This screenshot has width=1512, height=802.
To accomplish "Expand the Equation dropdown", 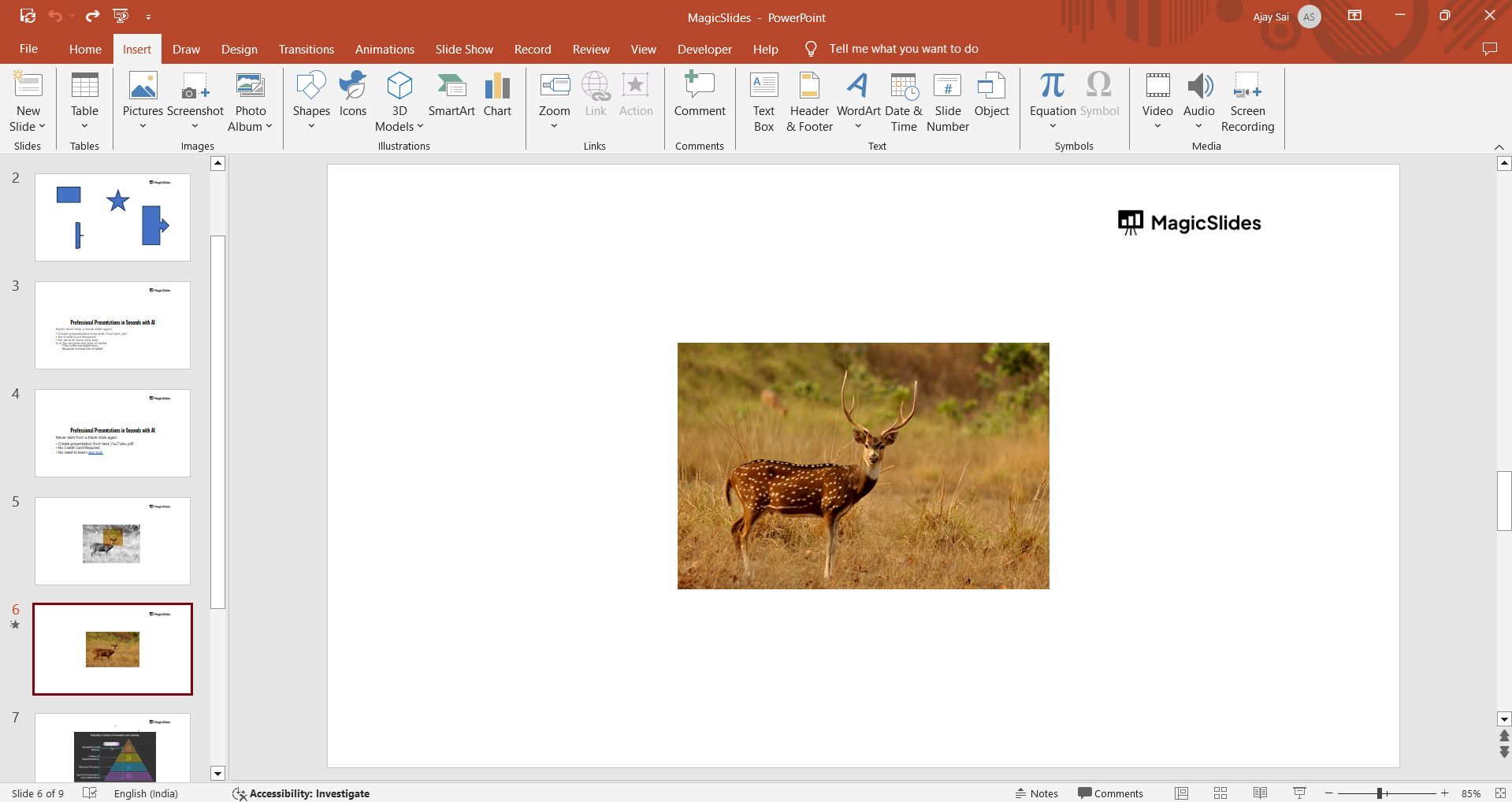I will tap(1052, 126).
